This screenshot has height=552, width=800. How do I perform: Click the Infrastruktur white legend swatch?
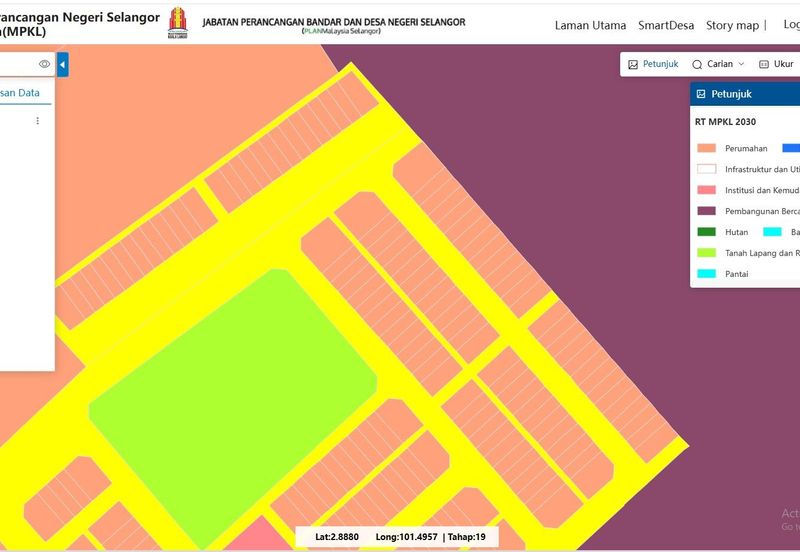707,169
